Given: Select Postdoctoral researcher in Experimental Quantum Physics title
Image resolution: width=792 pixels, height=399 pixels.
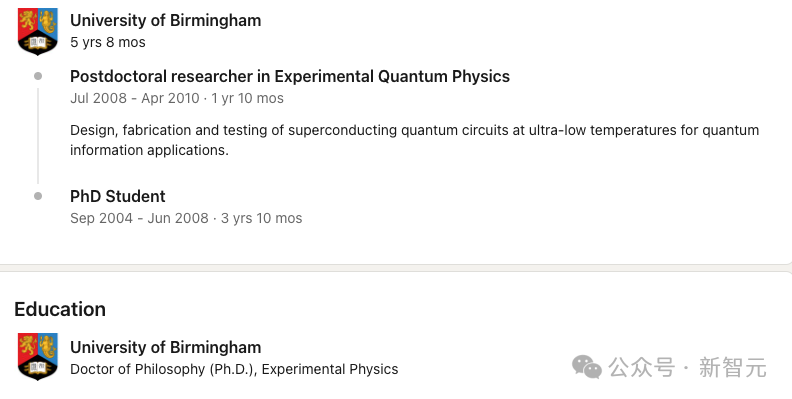Looking at the screenshot, I should coord(290,76).
